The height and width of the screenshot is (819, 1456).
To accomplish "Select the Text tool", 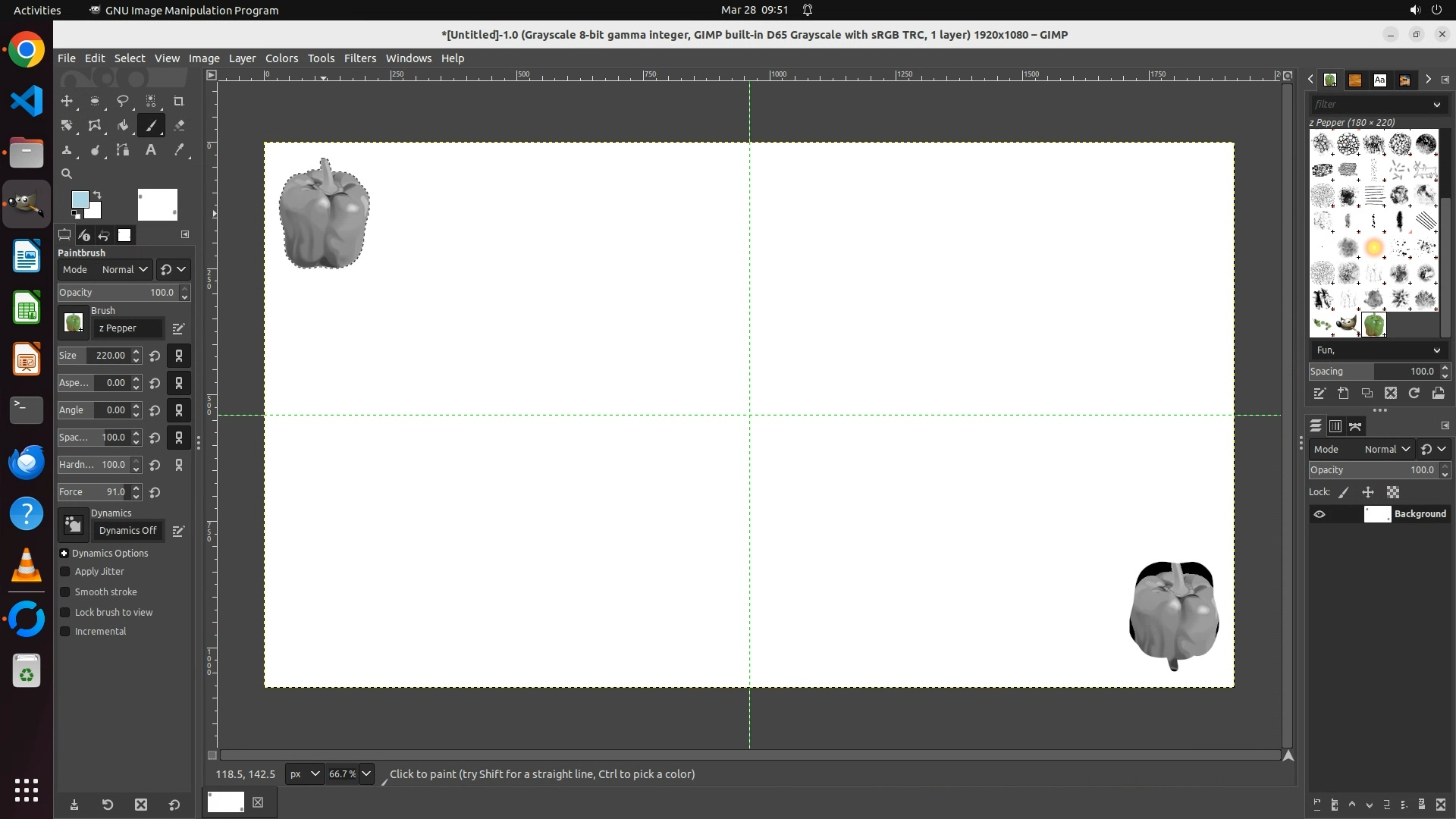I will click(x=151, y=149).
